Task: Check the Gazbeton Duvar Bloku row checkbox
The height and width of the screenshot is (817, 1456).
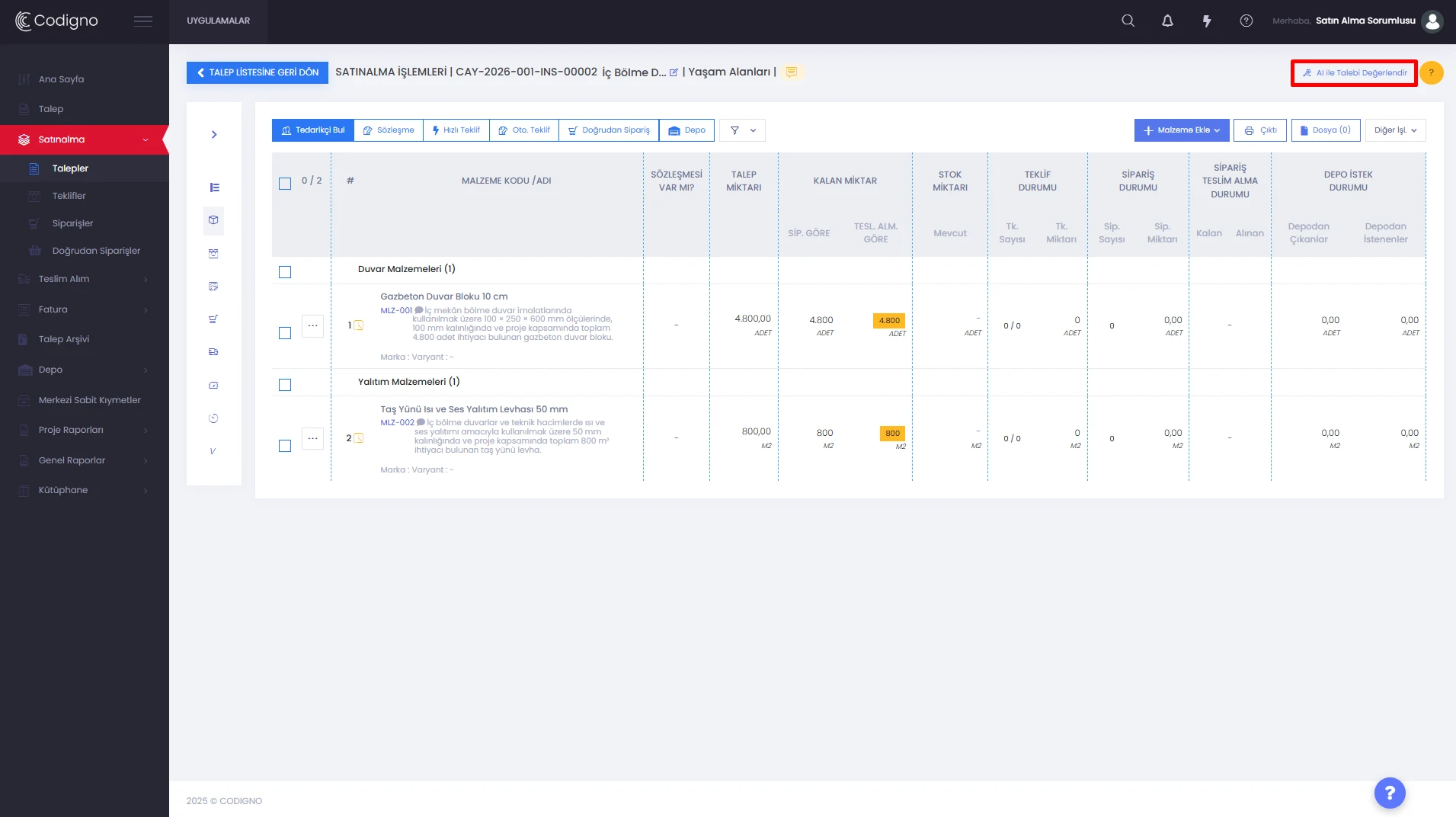Action: pos(285,333)
